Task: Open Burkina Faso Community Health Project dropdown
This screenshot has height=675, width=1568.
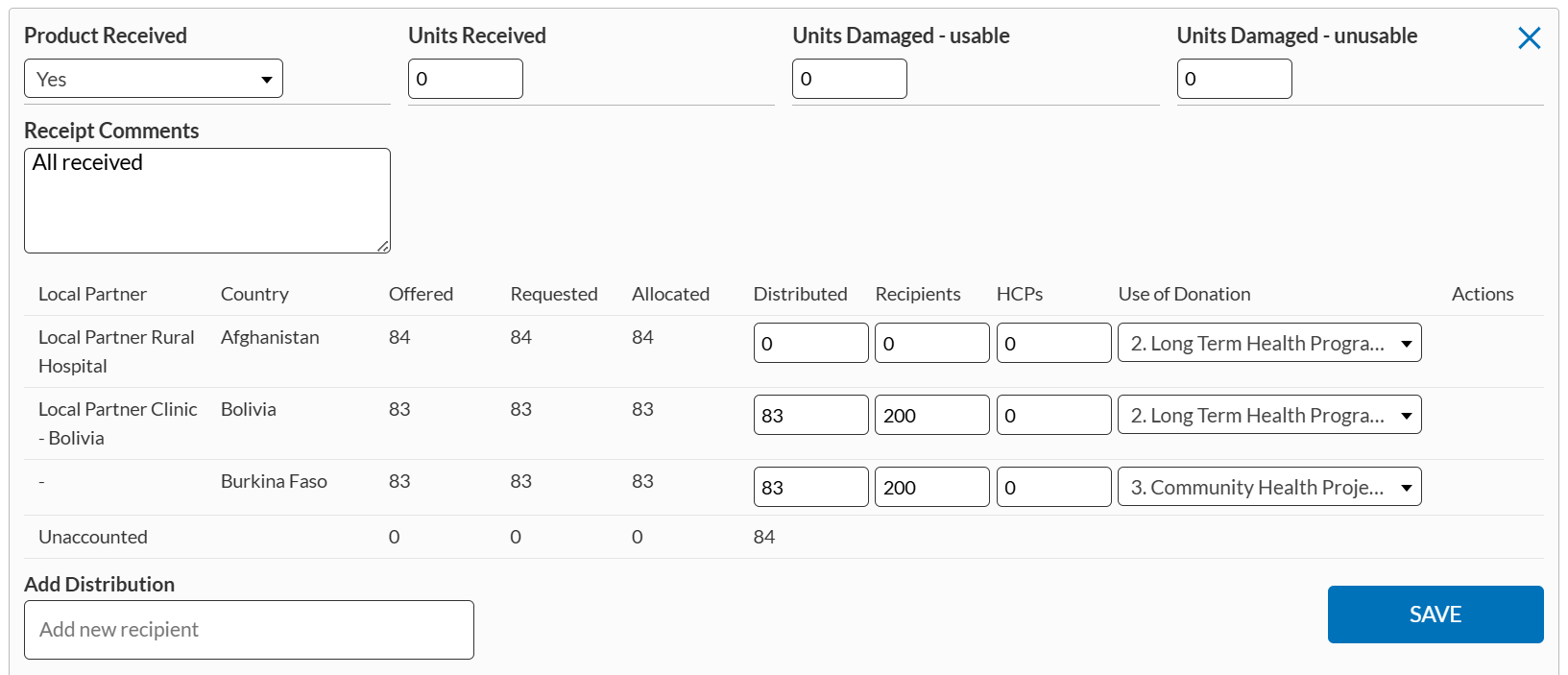Action: [1268, 487]
